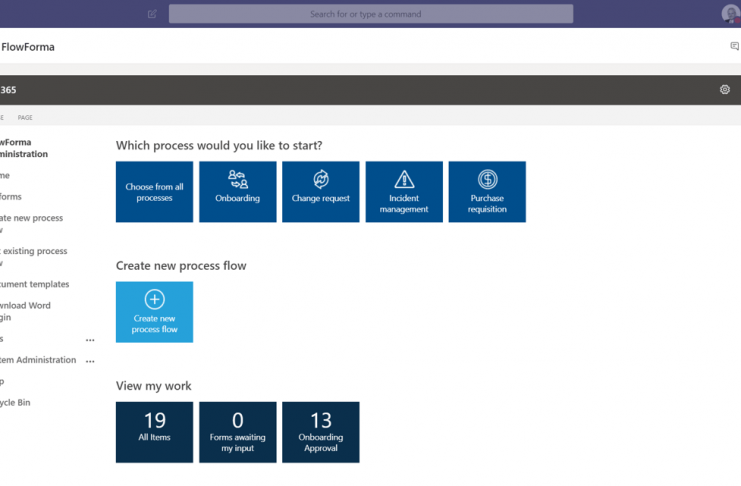Image resolution: width=741 pixels, height=486 pixels.
Task: Open the All Items work tile
Action: point(154,432)
